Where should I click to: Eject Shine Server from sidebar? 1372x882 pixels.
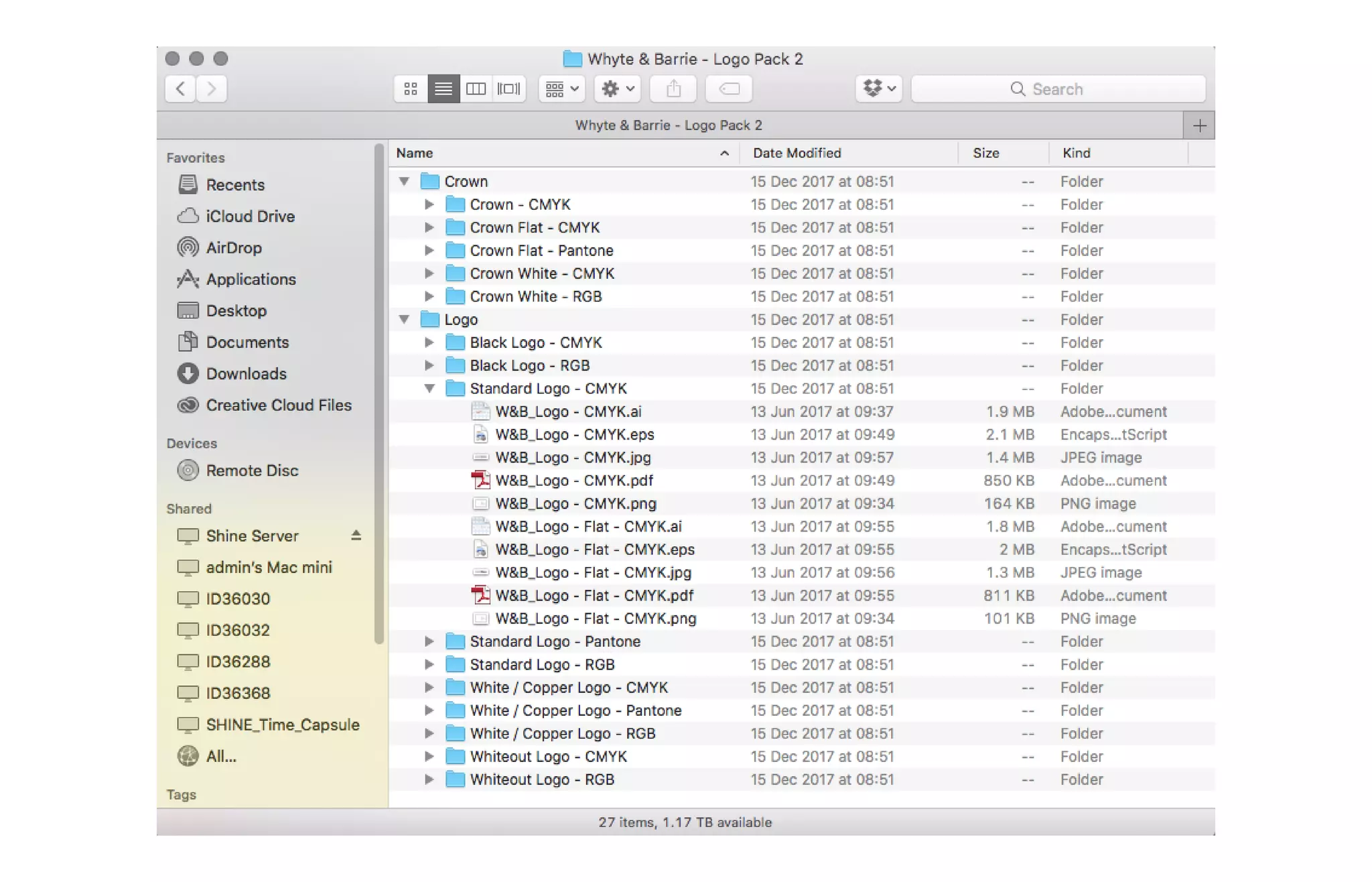[x=356, y=535]
